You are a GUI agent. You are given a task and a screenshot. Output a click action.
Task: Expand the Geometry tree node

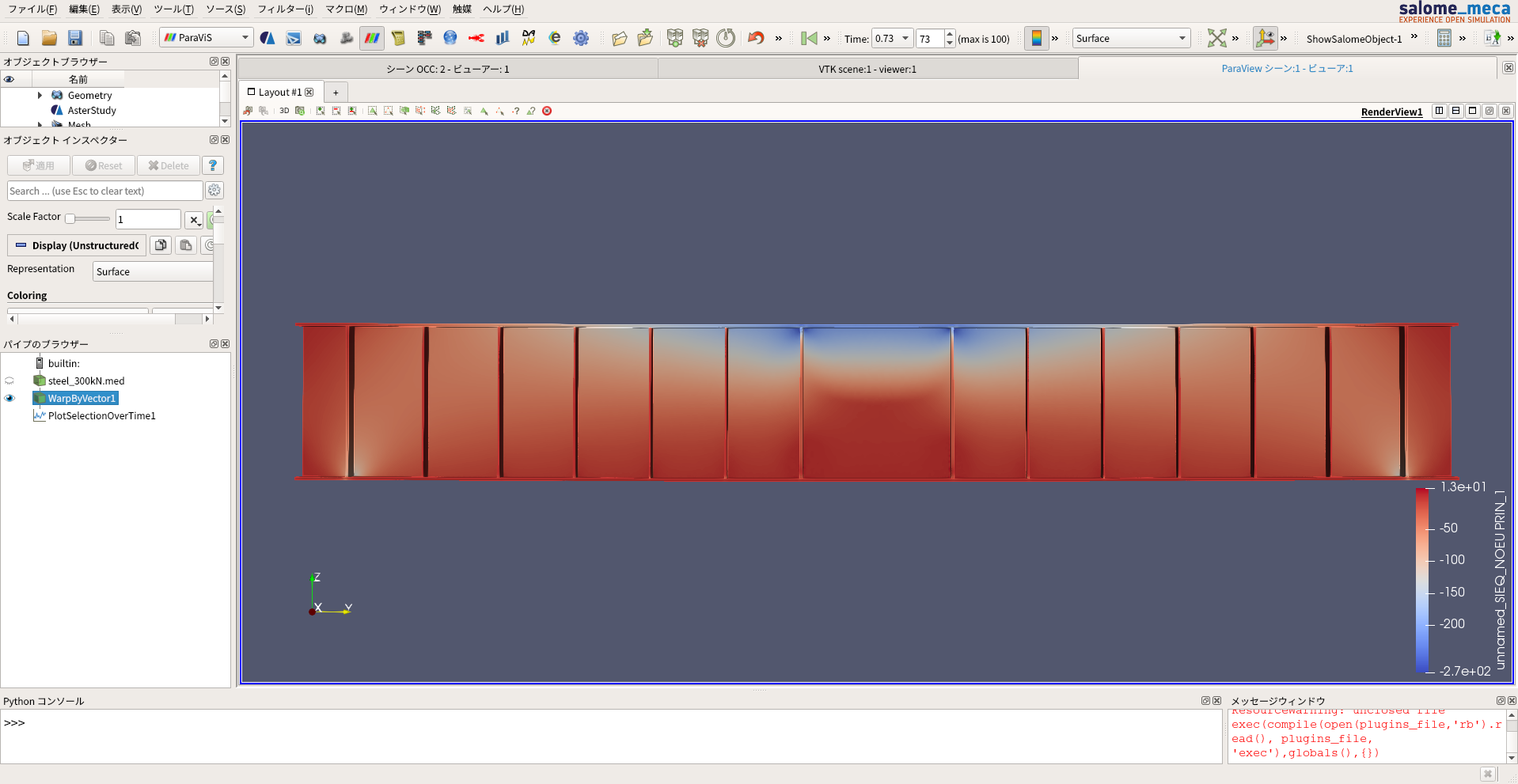point(40,95)
